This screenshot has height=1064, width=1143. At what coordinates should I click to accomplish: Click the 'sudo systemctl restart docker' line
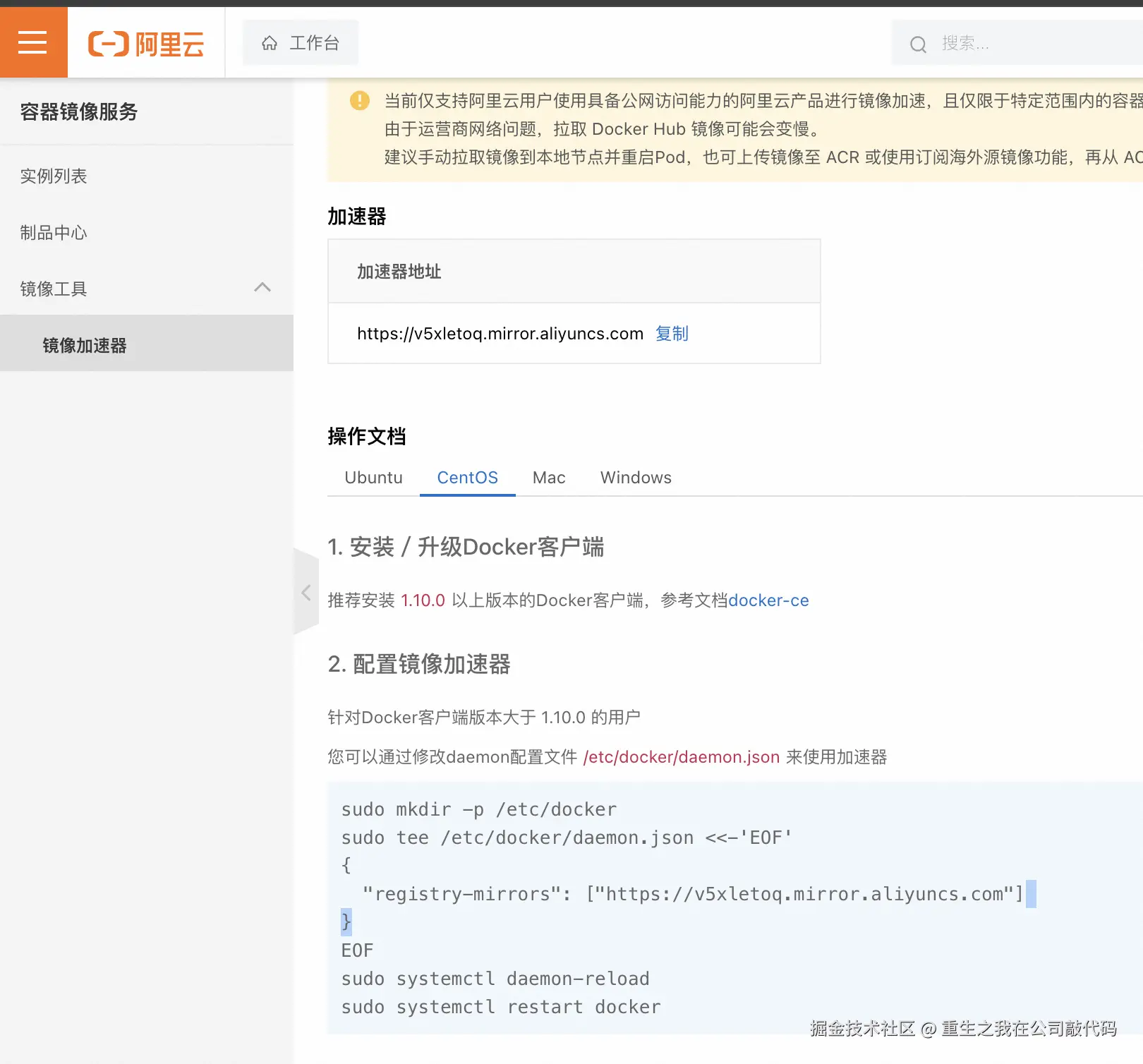(x=501, y=1007)
